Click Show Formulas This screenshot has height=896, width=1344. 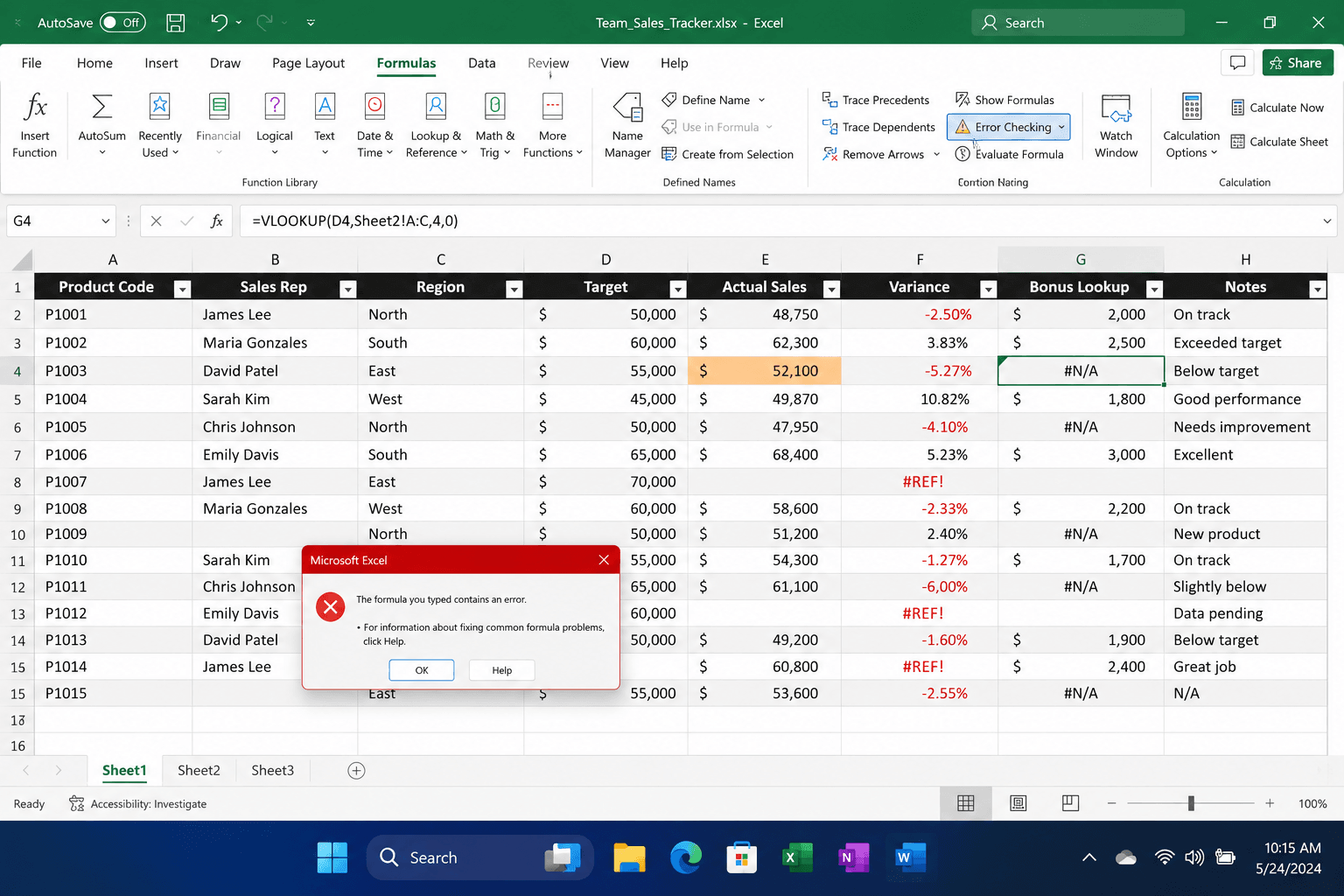pyautogui.click(x=1004, y=100)
